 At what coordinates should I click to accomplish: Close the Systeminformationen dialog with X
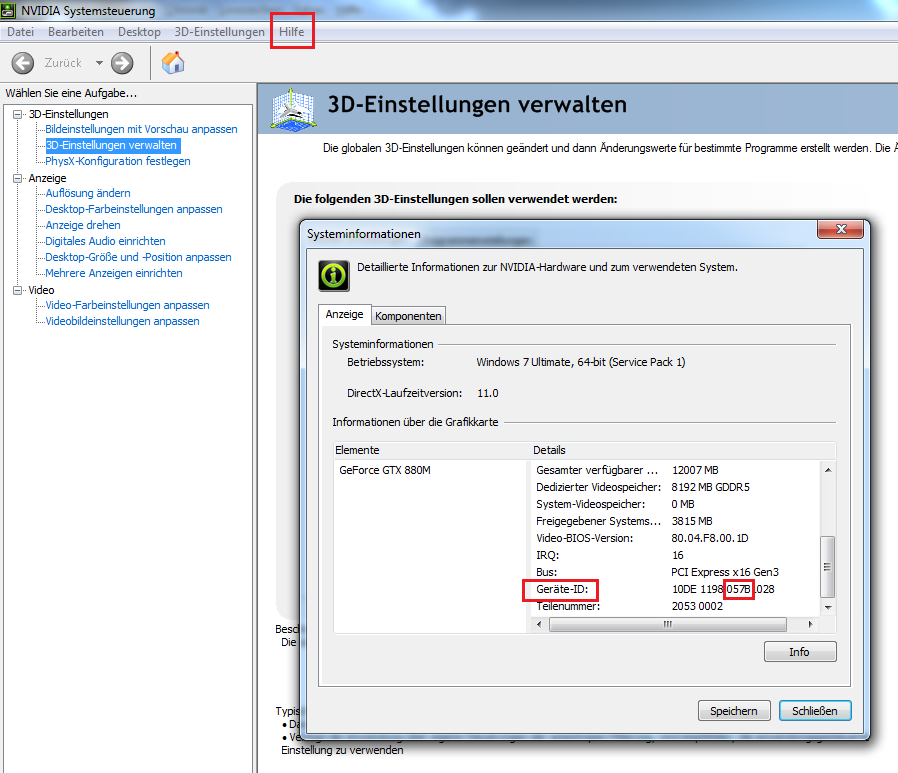[841, 229]
